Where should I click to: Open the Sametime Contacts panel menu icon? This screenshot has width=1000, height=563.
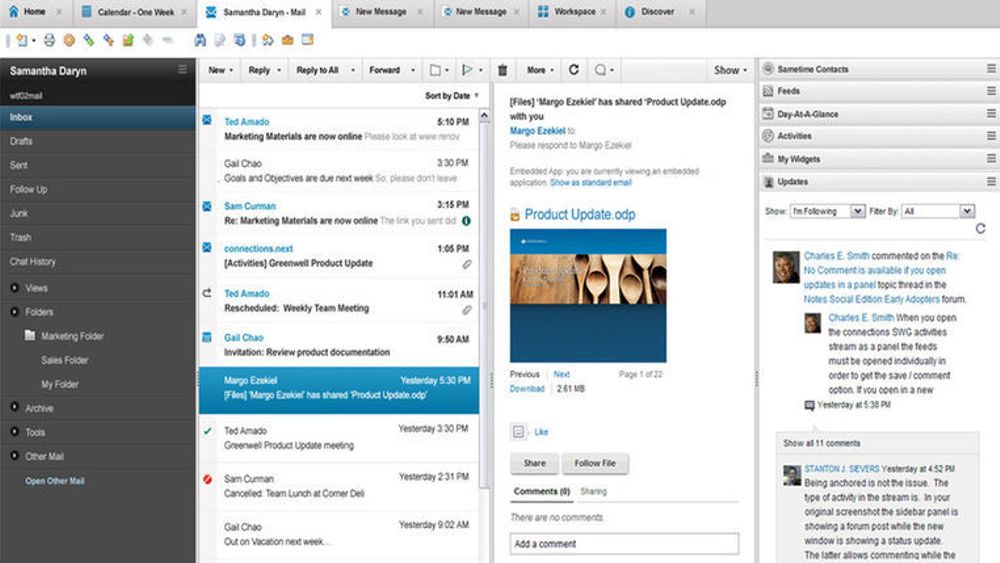pos(991,68)
